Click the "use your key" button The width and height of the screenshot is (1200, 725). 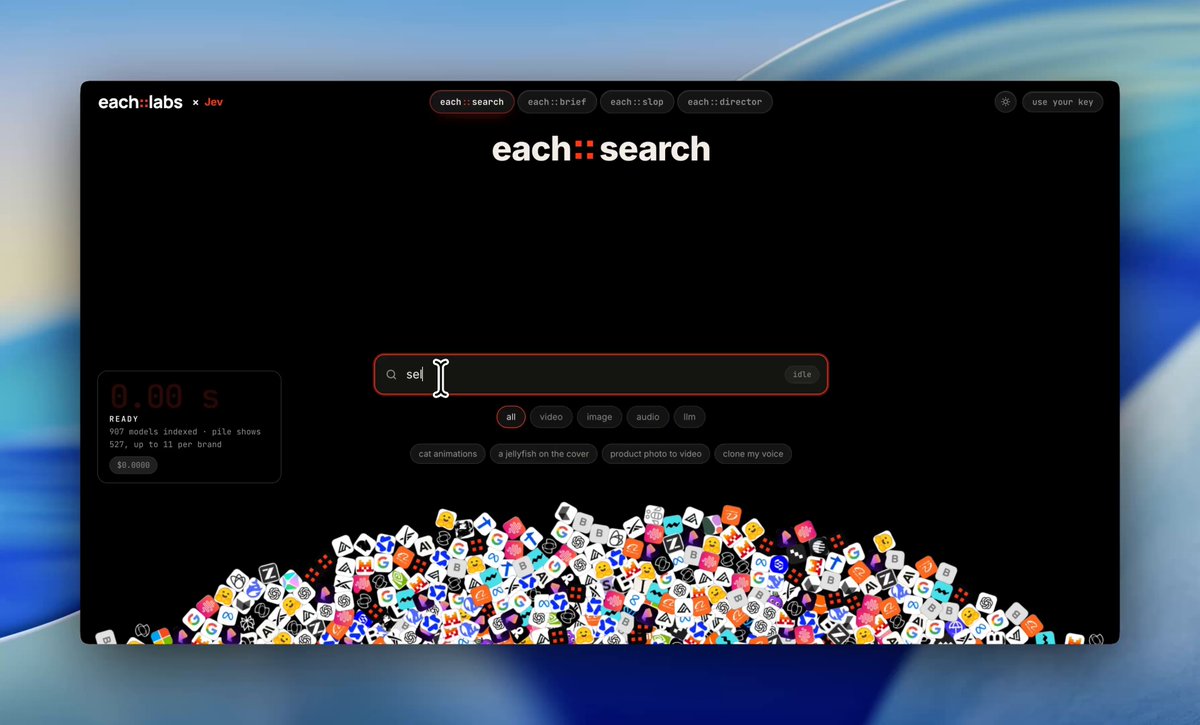pos(1062,102)
